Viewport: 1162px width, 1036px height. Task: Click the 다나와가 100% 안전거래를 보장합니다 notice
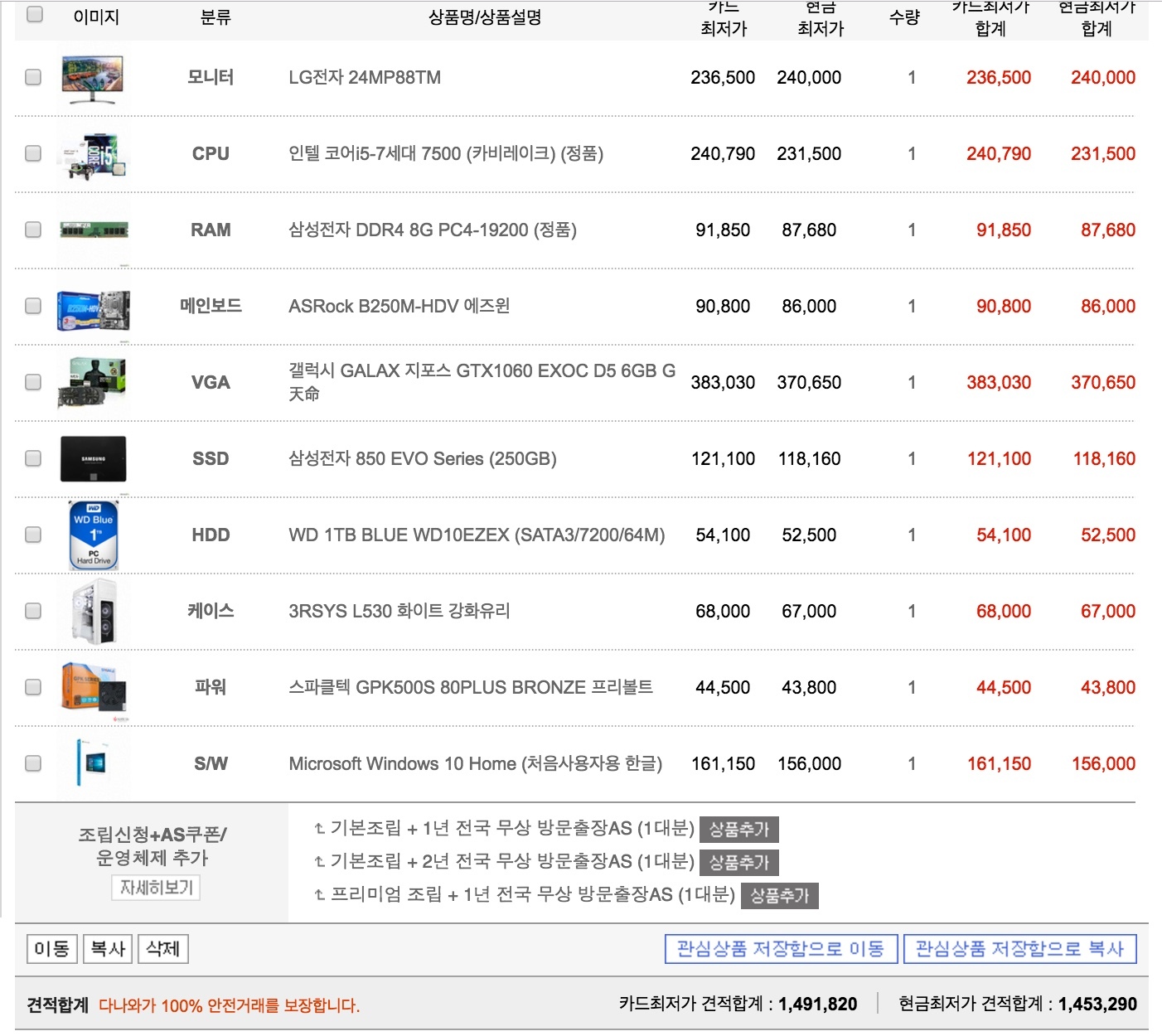[230, 1005]
